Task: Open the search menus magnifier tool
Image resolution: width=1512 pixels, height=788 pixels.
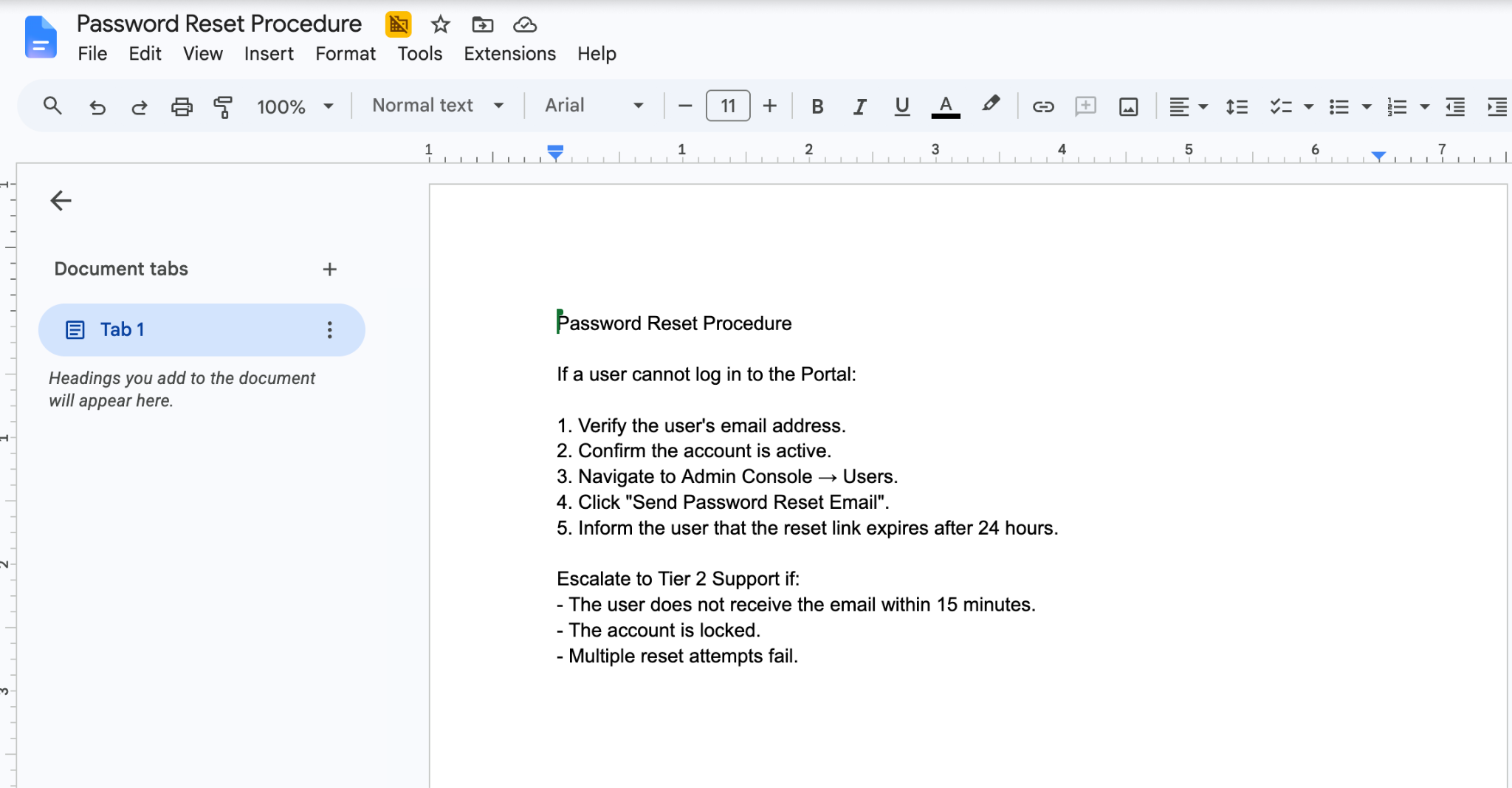Action: coord(52,106)
